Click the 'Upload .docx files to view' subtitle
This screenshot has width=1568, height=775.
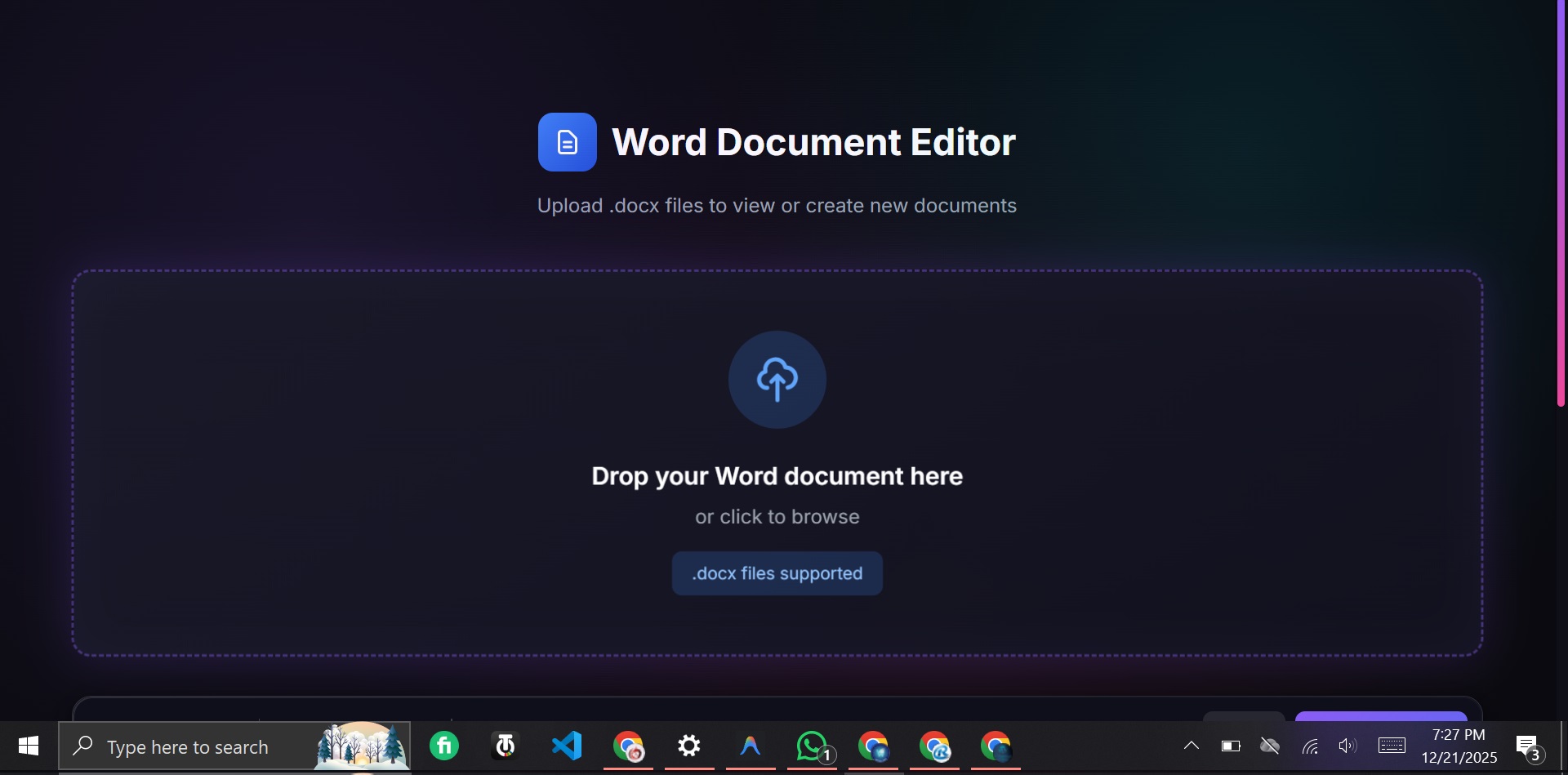click(777, 206)
